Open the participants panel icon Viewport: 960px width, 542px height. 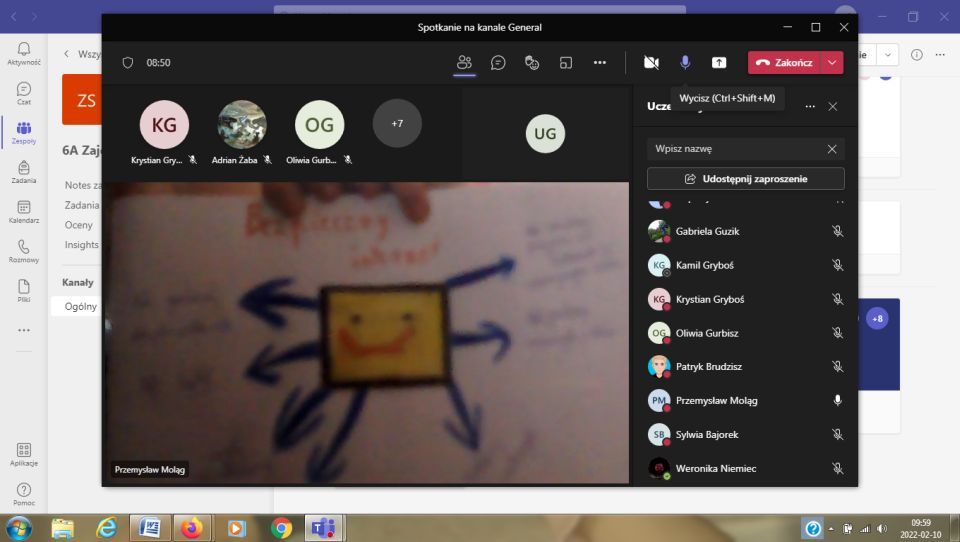464,62
